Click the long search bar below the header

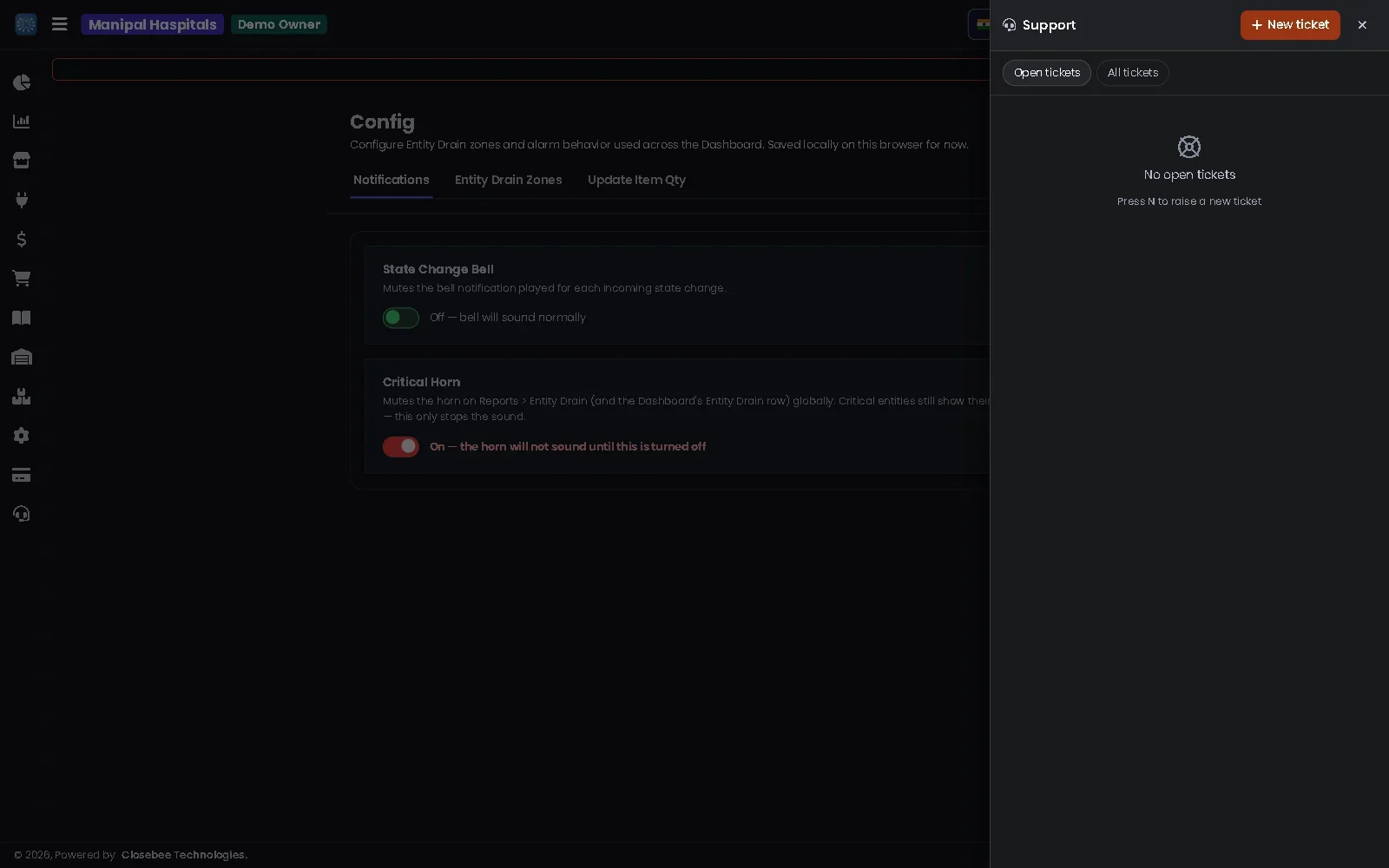point(521,69)
